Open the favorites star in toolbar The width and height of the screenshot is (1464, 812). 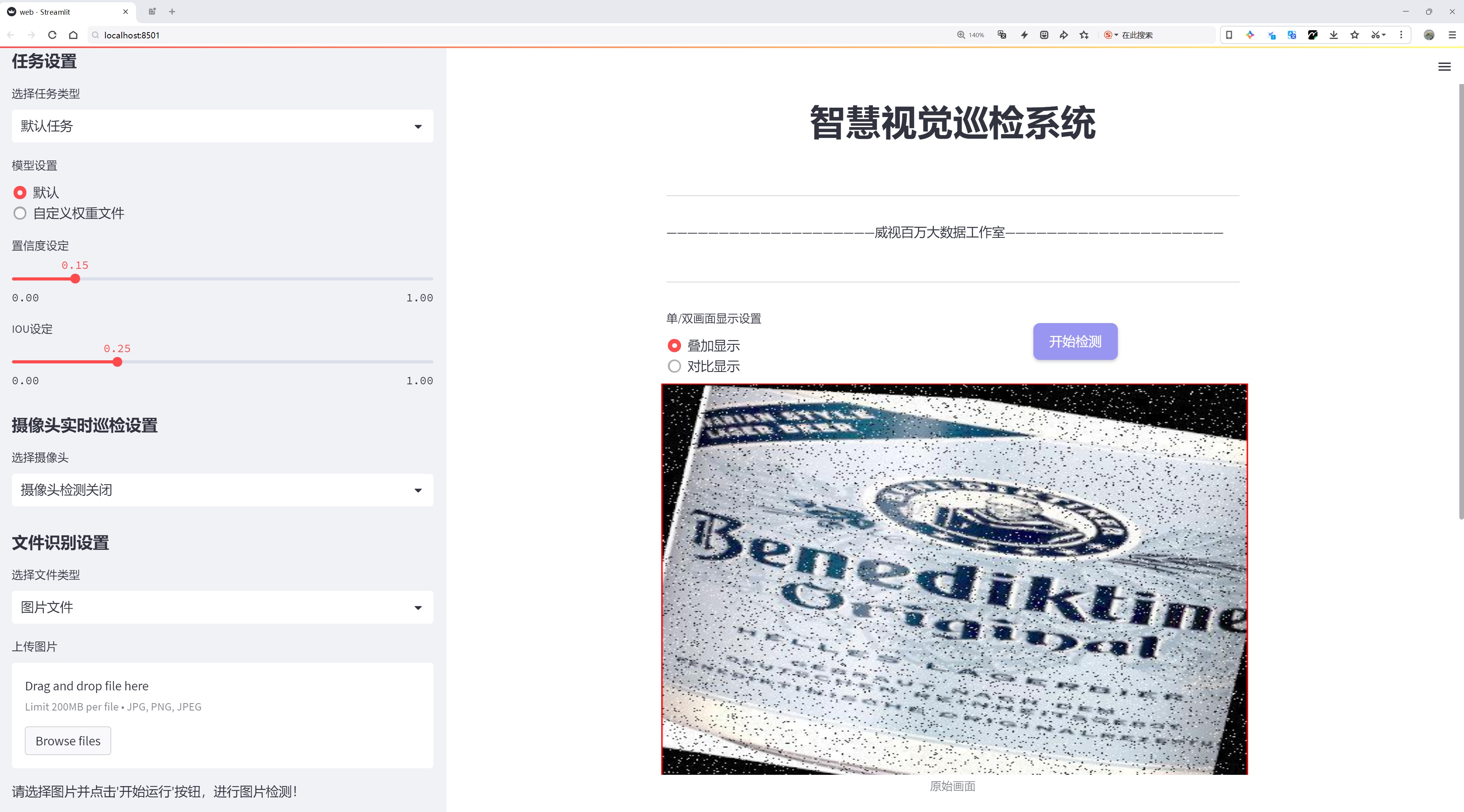click(1355, 34)
